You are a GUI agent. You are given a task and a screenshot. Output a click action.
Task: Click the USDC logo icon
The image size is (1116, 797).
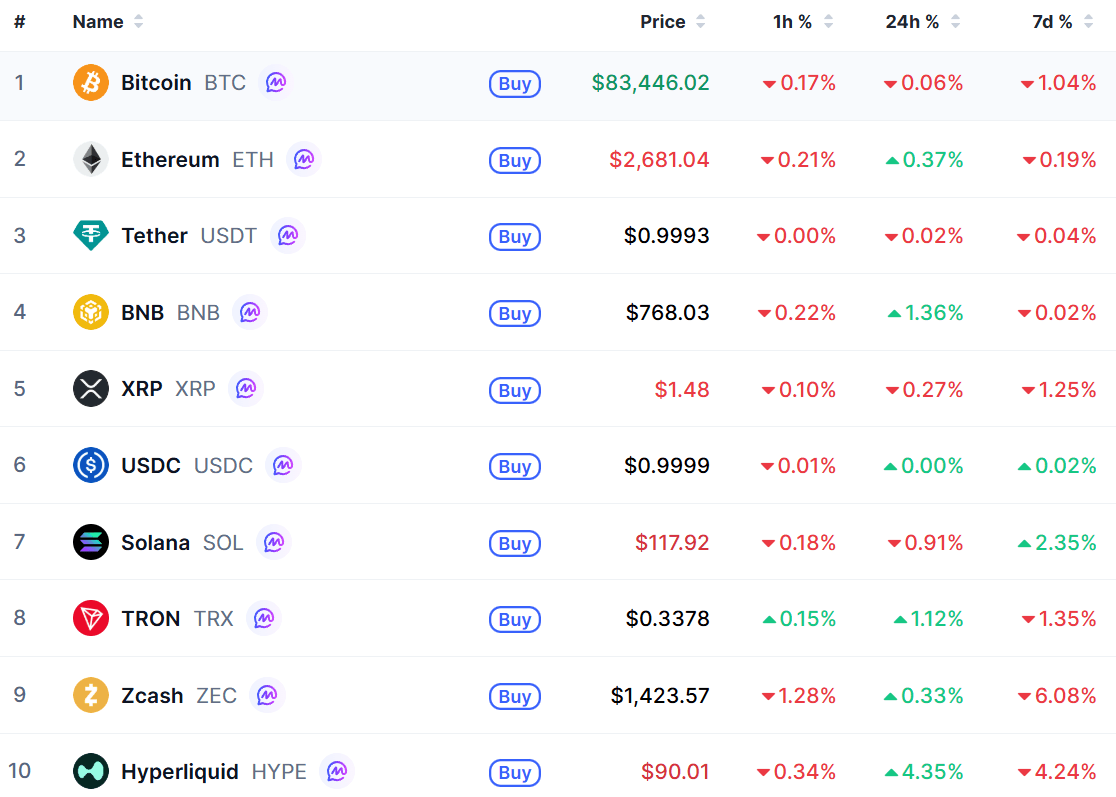tap(90, 465)
